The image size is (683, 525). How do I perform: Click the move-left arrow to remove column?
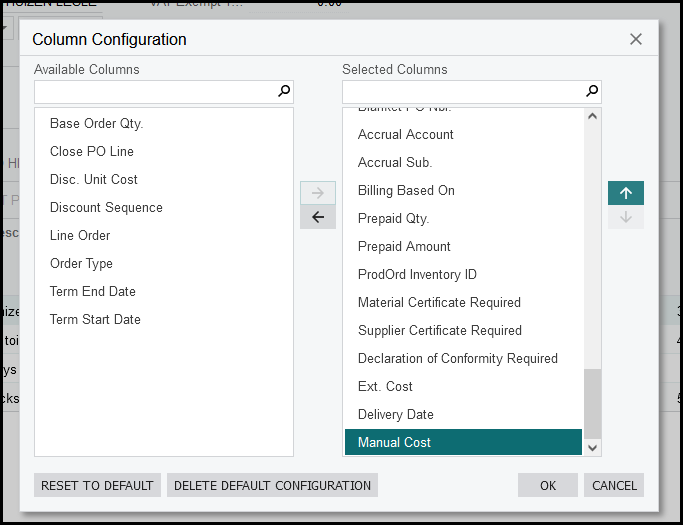[x=318, y=217]
